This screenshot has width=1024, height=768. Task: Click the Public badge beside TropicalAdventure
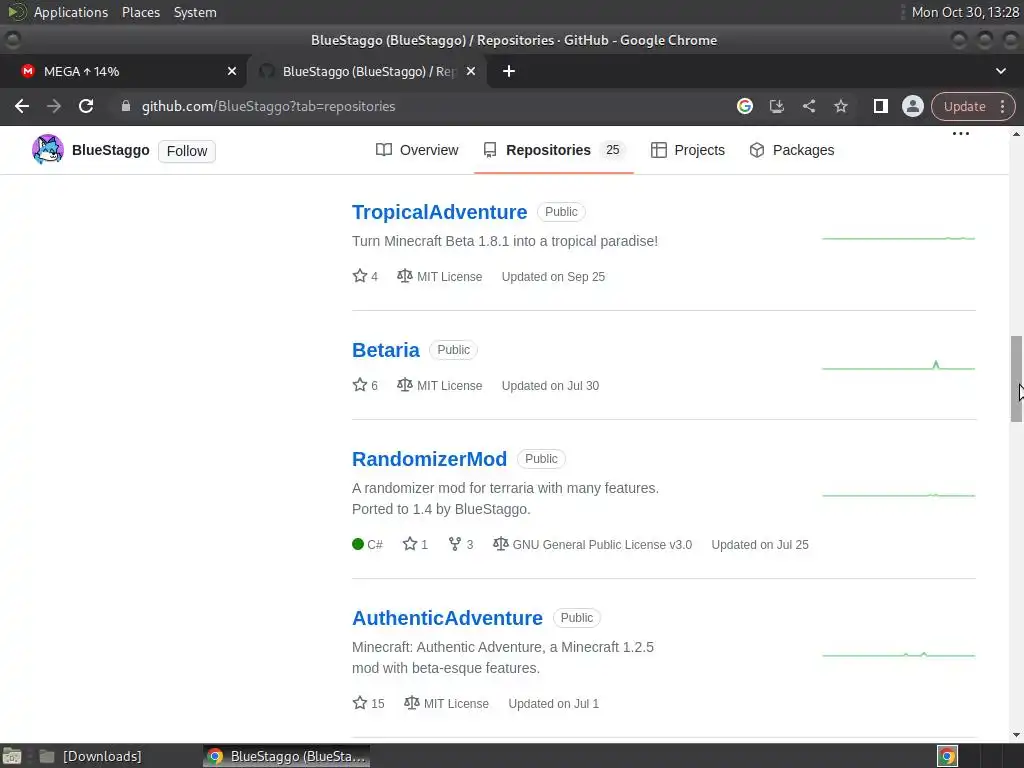point(561,212)
